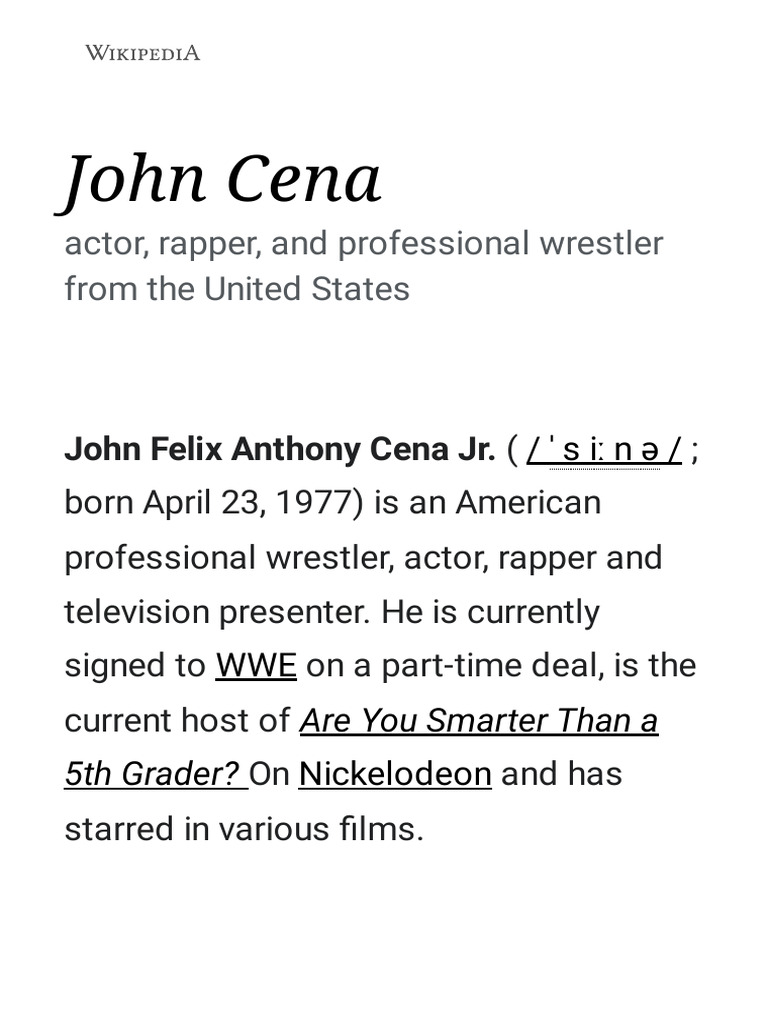Click the words 'signed to' before WWE

click(135, 666)
